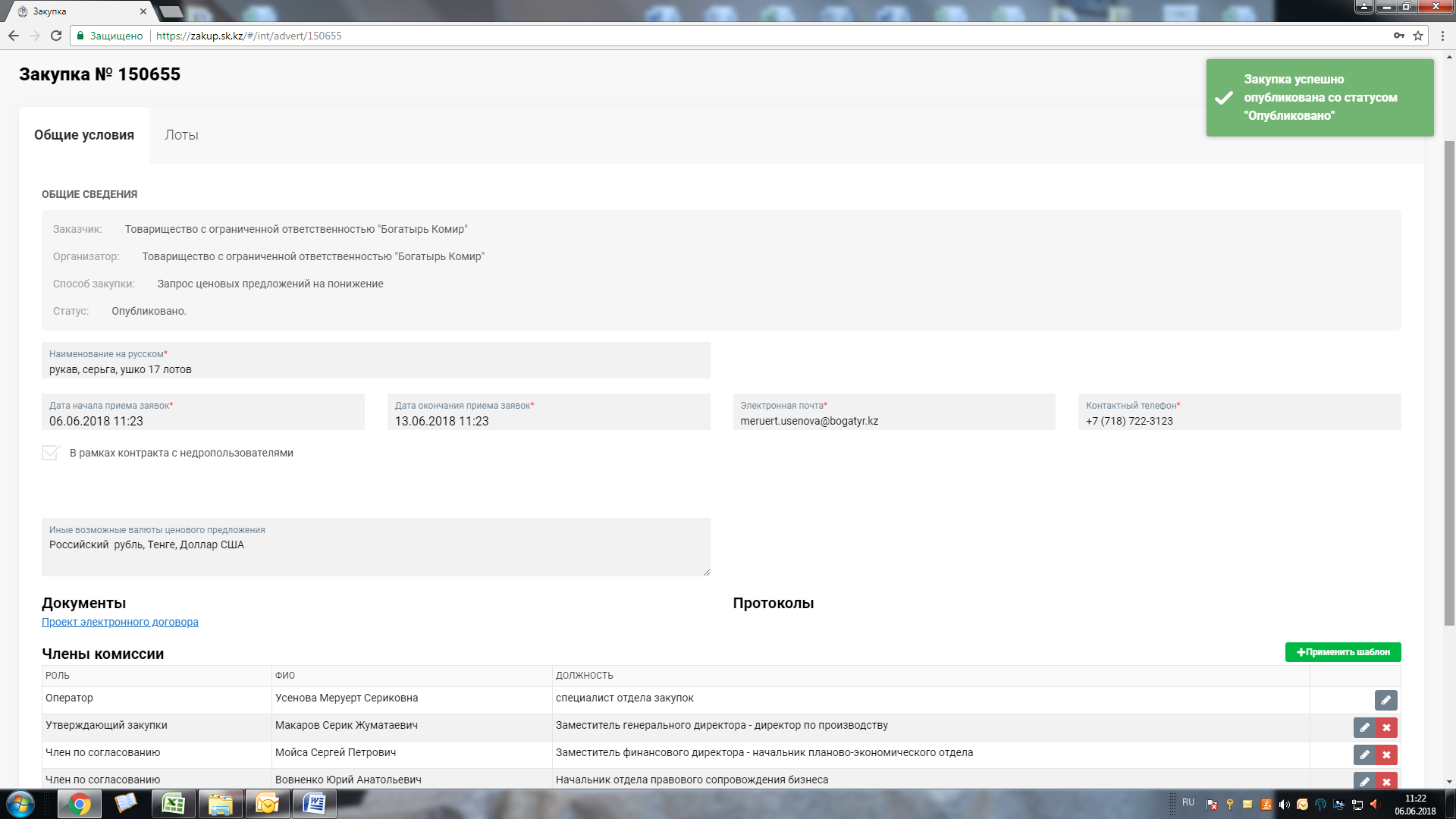Open network connection tray icon
This screenshot has height=819, width=1456.
(x=1357, y=805)
